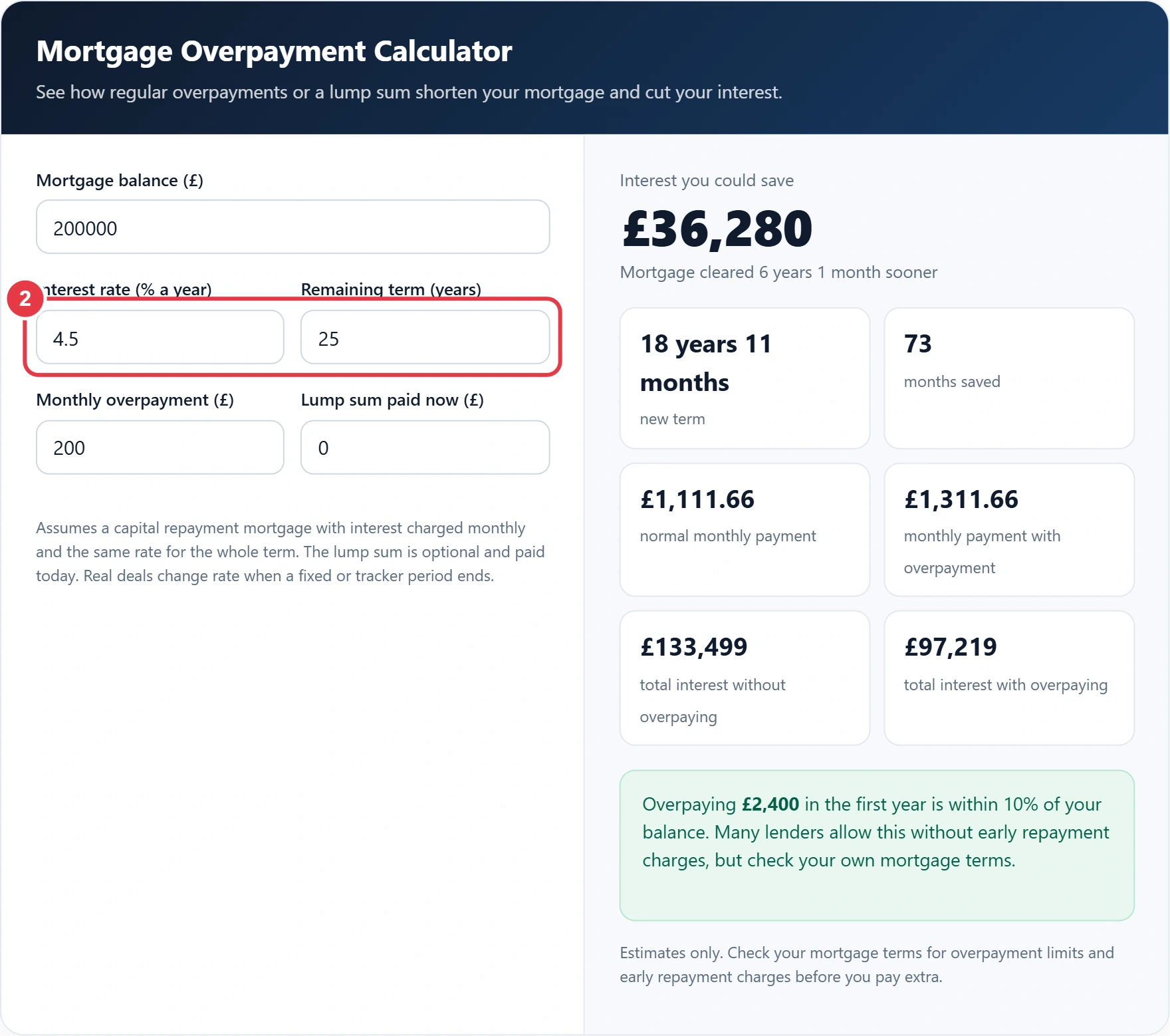Click the Mortgage balance input field
This screenshot has height=1036, width=1170.
292,227
